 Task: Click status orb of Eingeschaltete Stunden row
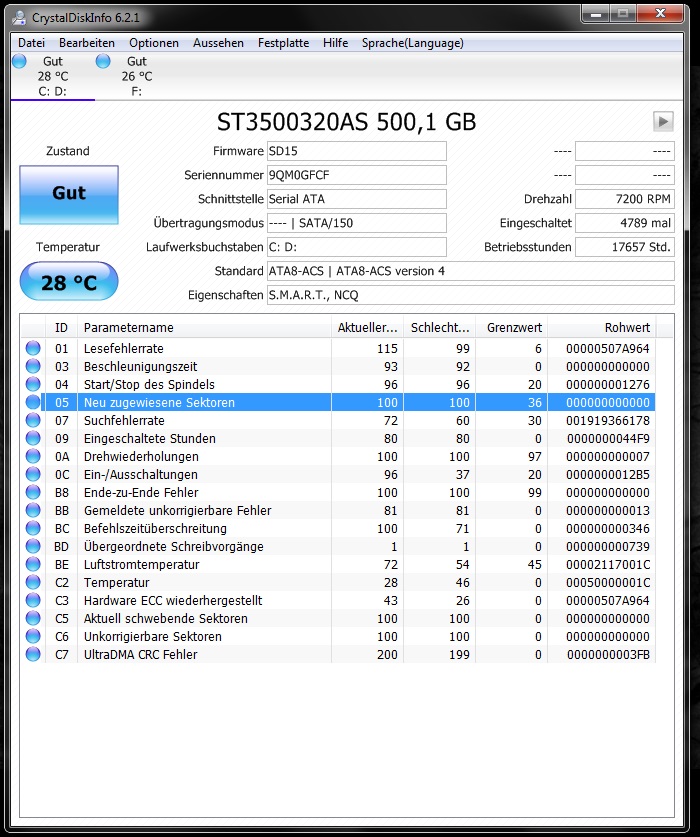coord(33,438)
